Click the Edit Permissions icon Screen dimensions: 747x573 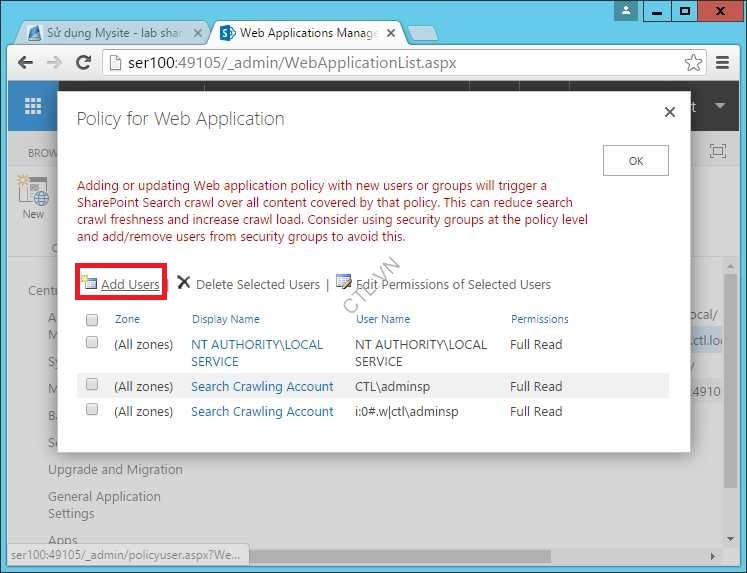coord(344,282)
